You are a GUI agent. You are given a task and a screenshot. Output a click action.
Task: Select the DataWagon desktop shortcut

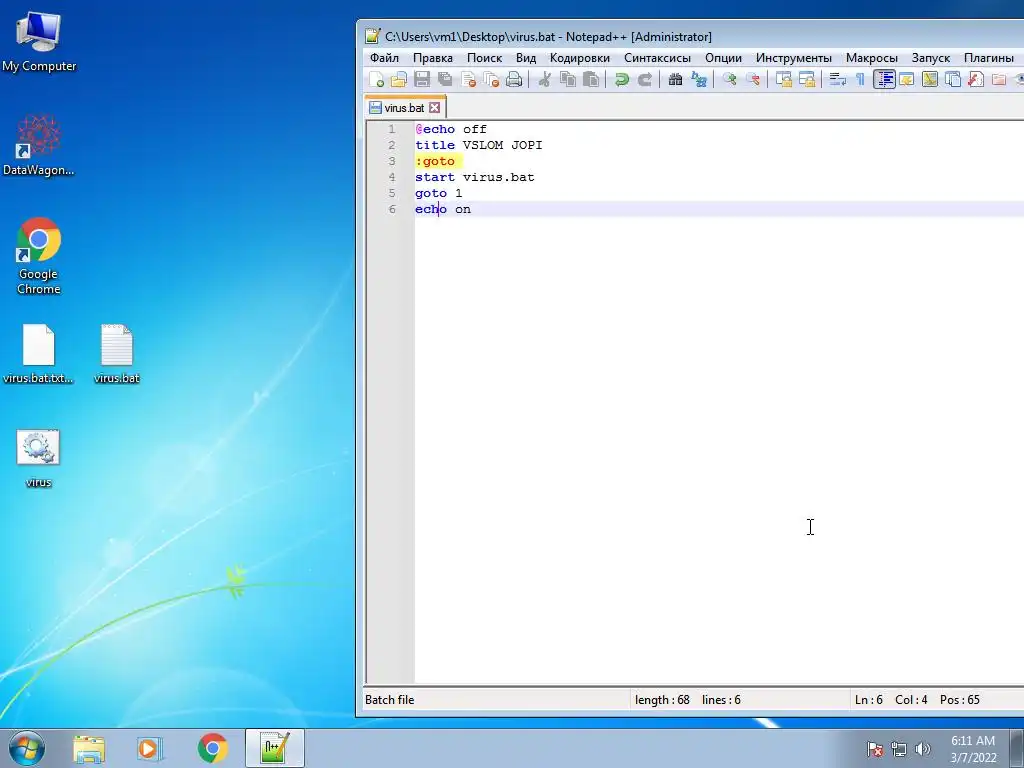pos(39,145)
